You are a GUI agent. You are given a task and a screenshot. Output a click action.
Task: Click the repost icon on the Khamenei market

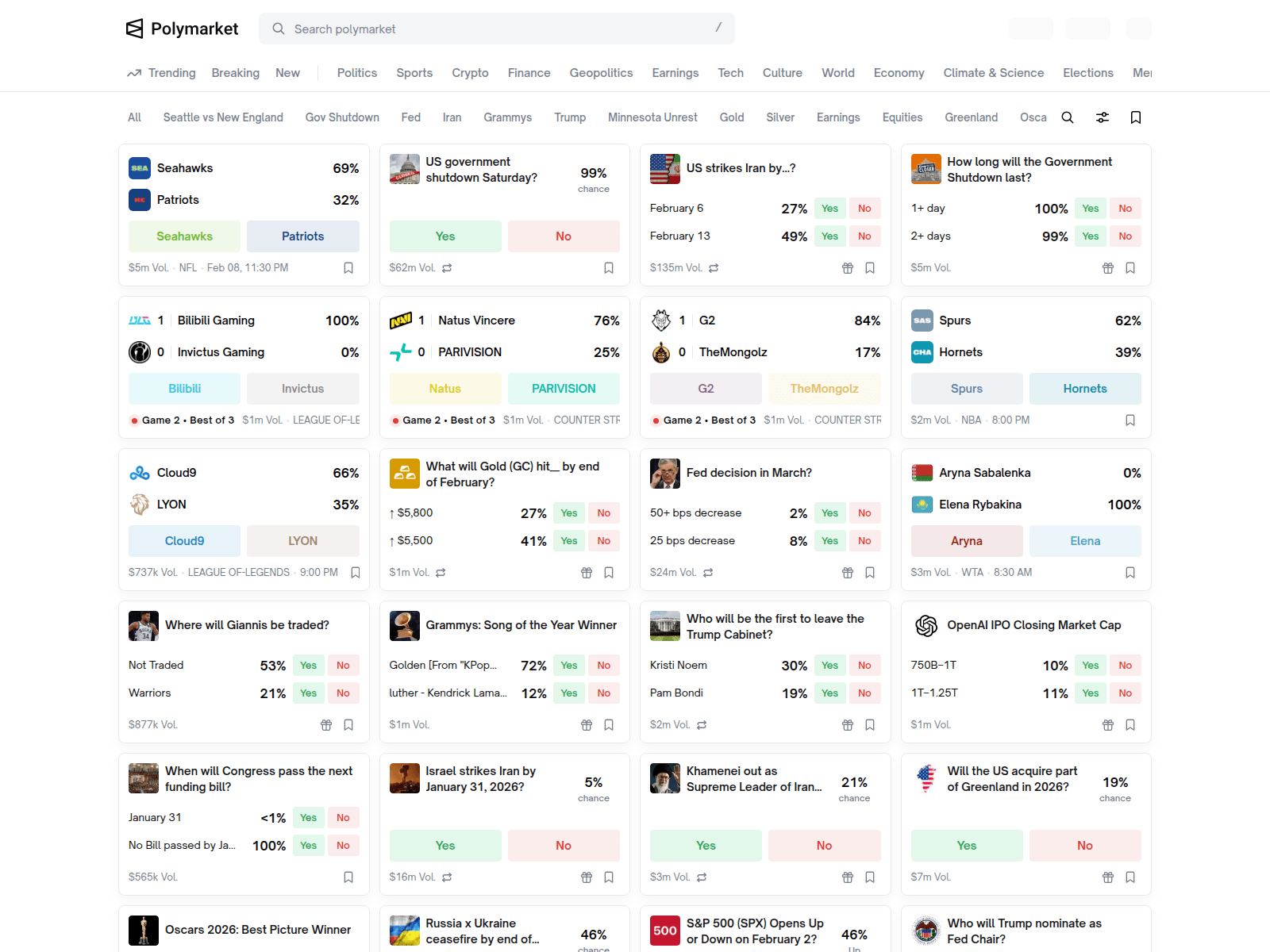(x=702, y=877)
